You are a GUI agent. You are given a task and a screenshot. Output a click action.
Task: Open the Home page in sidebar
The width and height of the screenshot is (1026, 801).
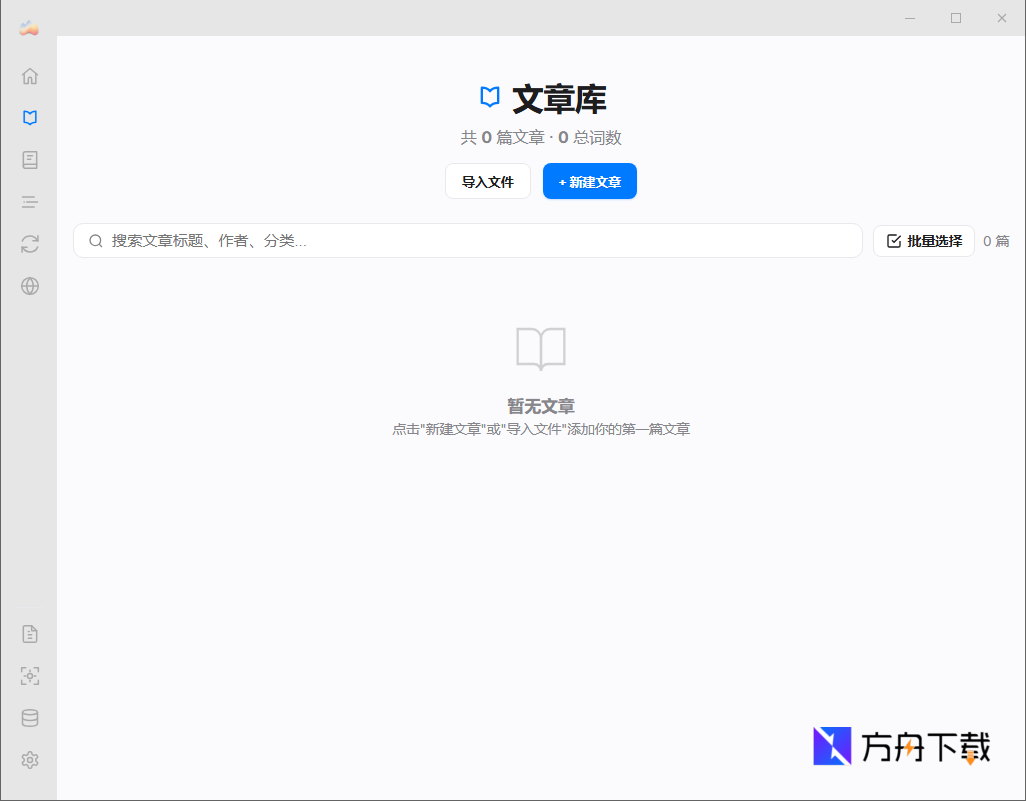click(29, 75)
